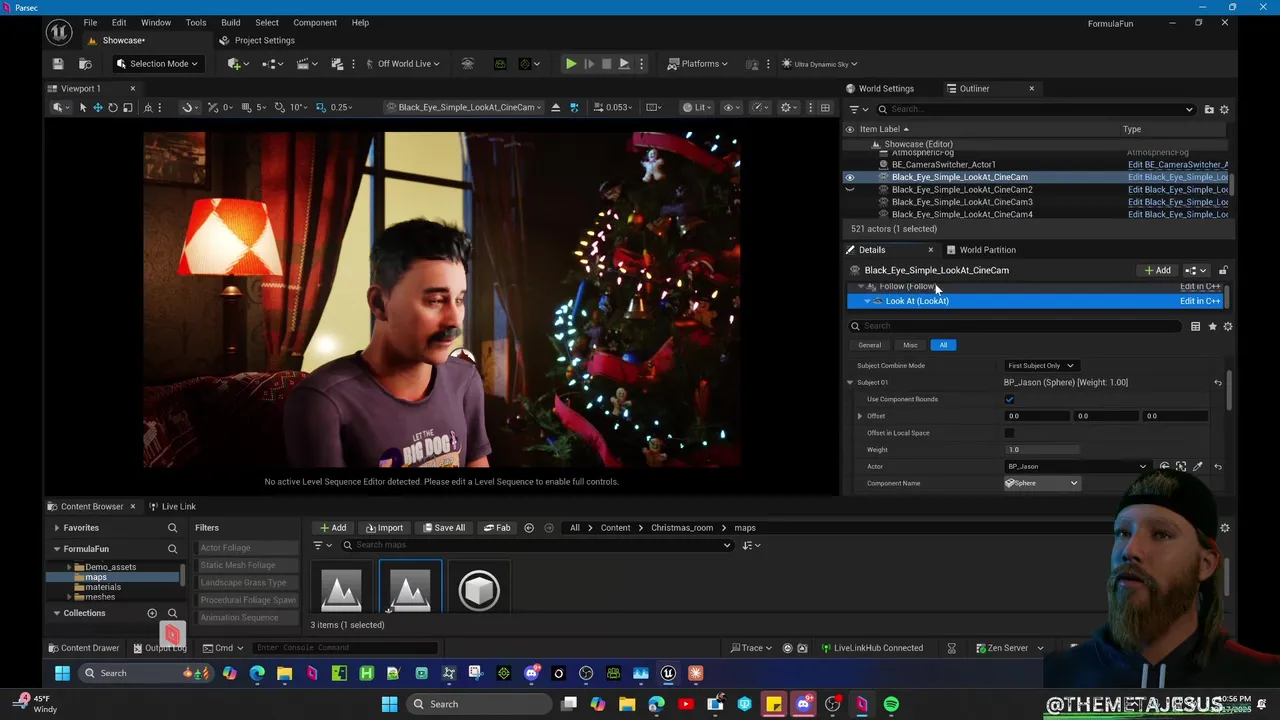Open the Sphere component name dropdown
The image size is (1280, 720).
point(1042,484)
